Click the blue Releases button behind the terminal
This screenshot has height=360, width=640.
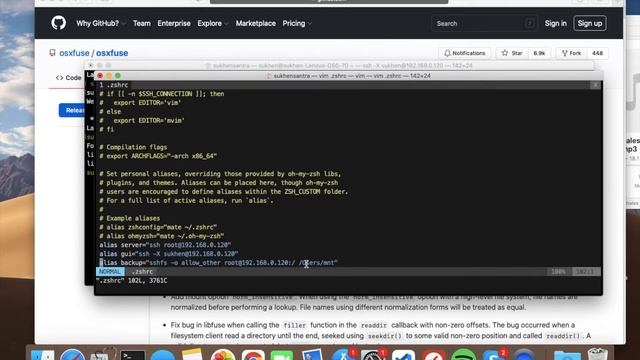click(x=72, y=110)
